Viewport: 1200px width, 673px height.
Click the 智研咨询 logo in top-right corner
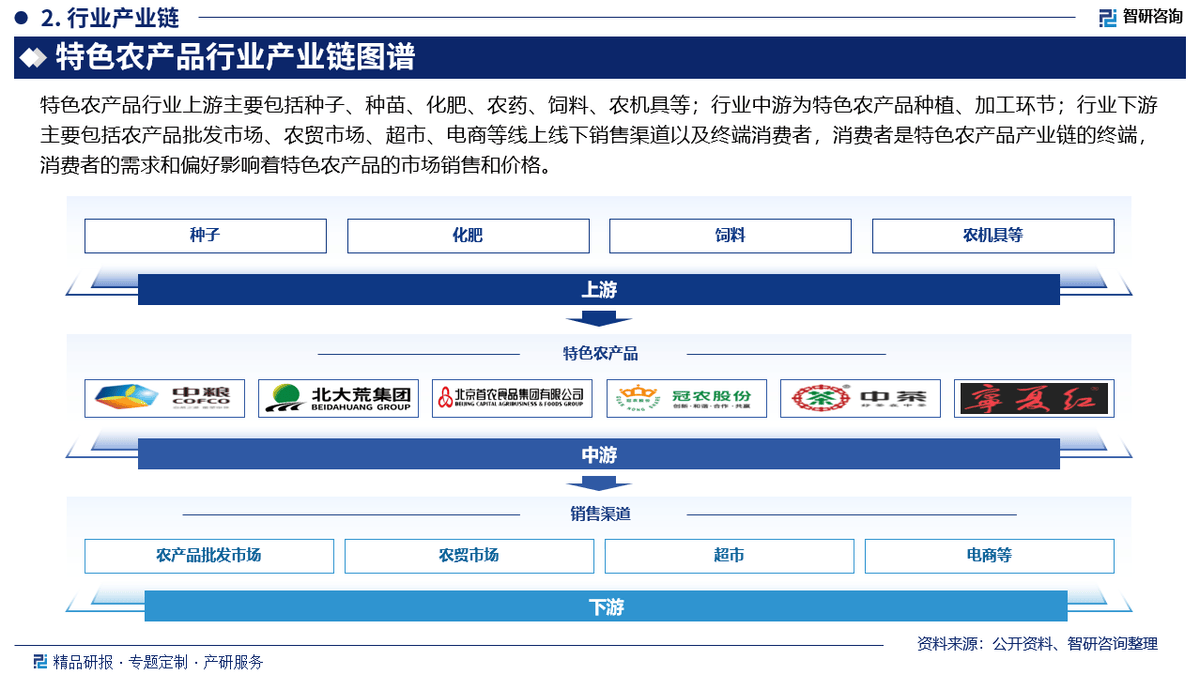coord(1139,17)
